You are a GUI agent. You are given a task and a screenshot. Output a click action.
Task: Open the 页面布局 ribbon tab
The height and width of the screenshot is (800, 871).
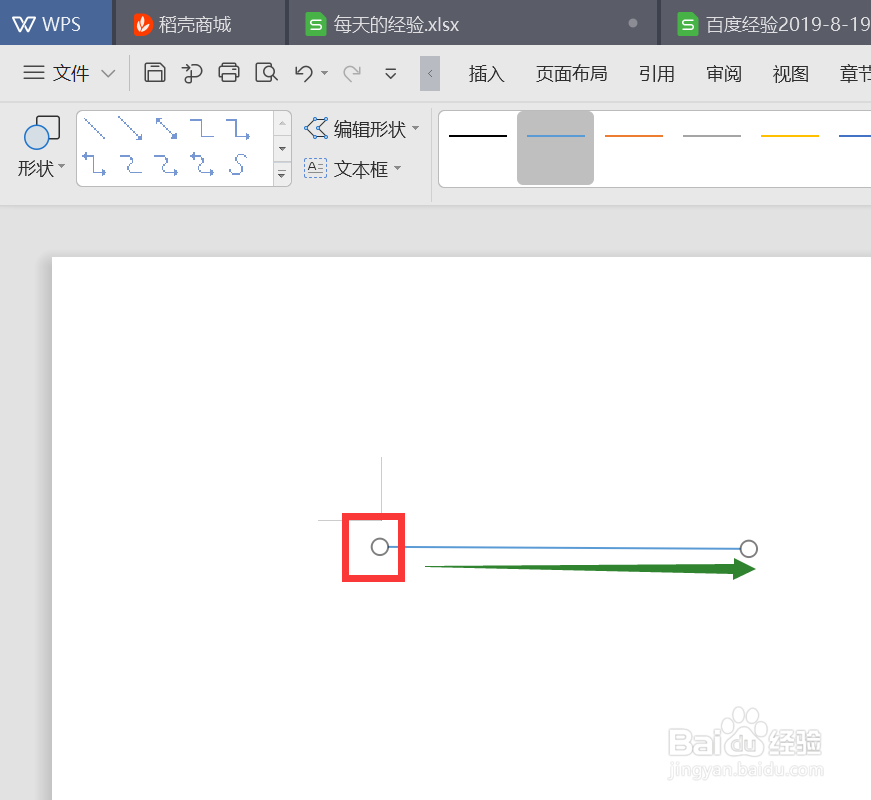pos(571,73)
